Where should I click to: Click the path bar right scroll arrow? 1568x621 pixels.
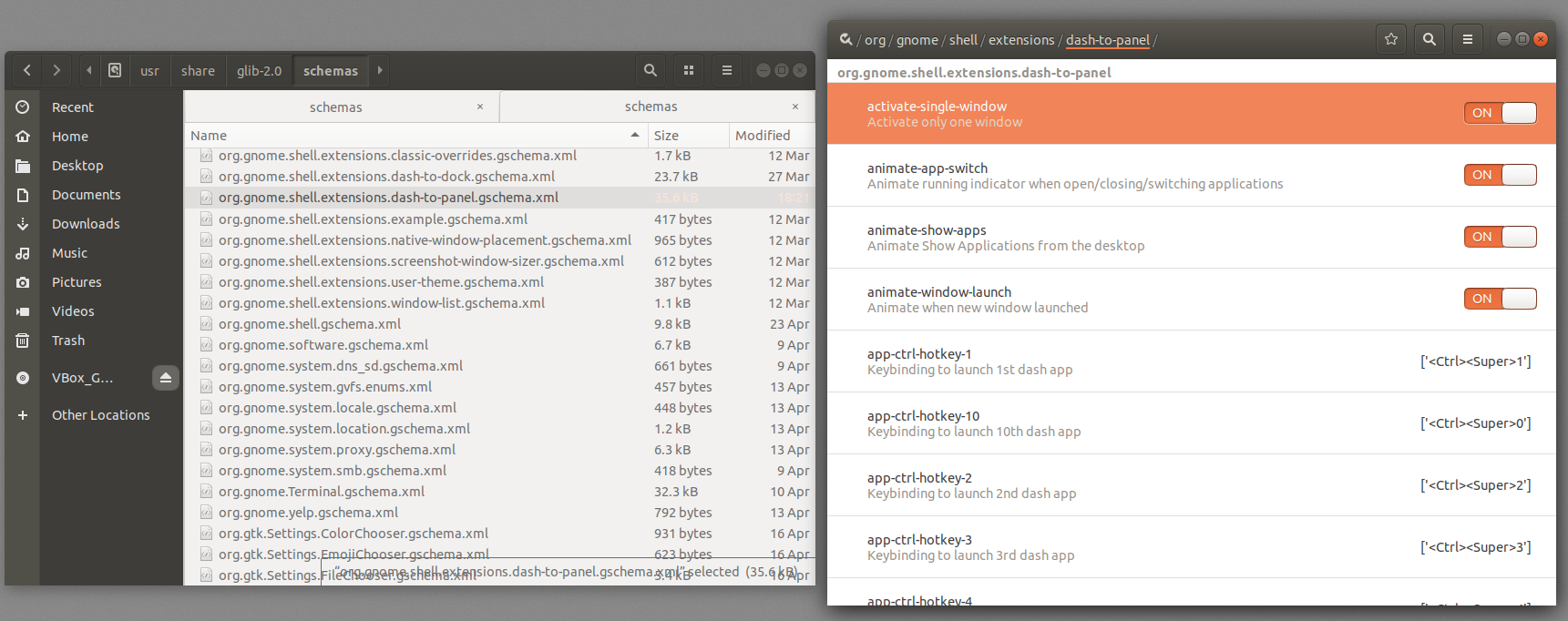[380, 70]
